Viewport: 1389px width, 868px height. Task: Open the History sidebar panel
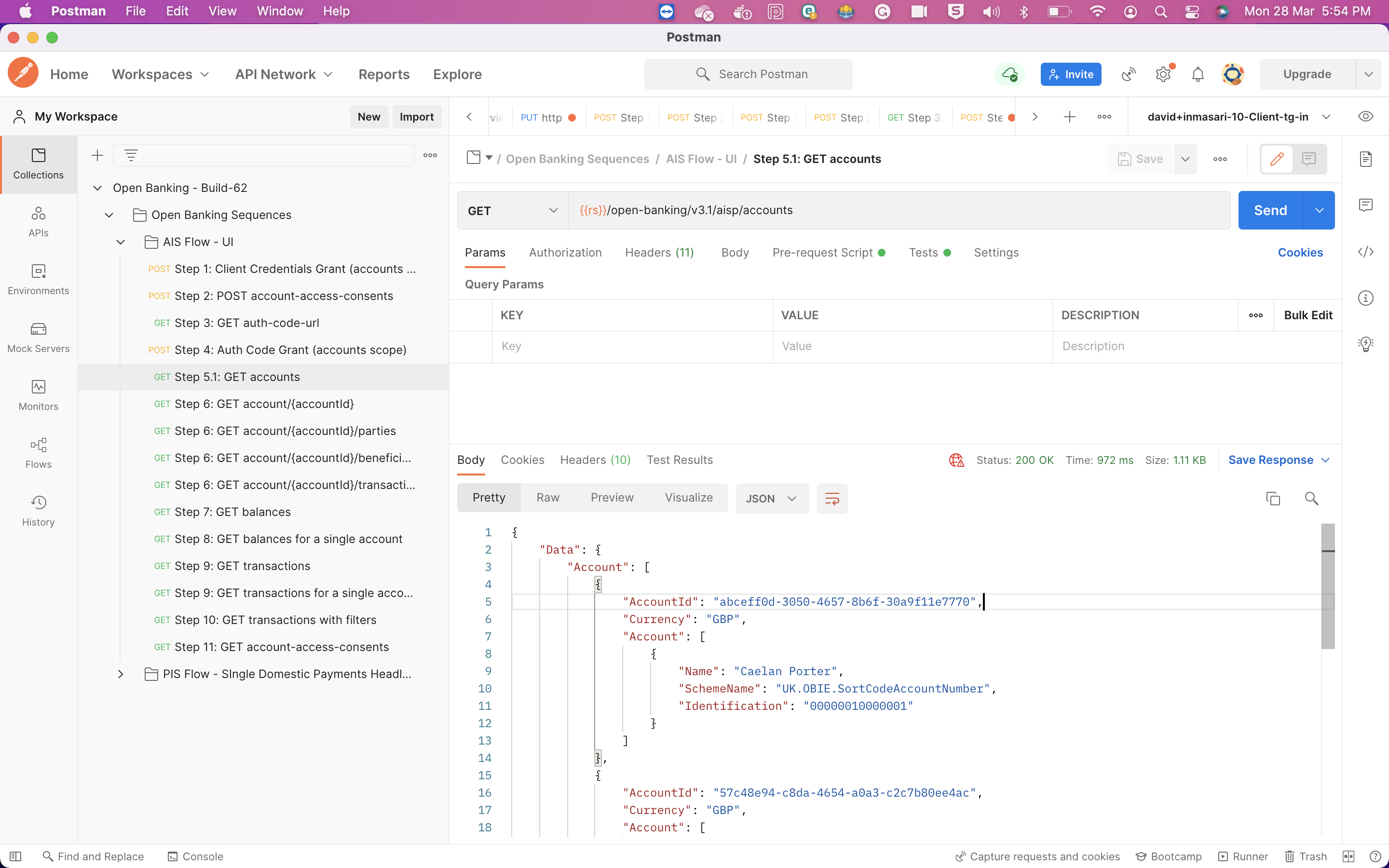pos(39,511)
